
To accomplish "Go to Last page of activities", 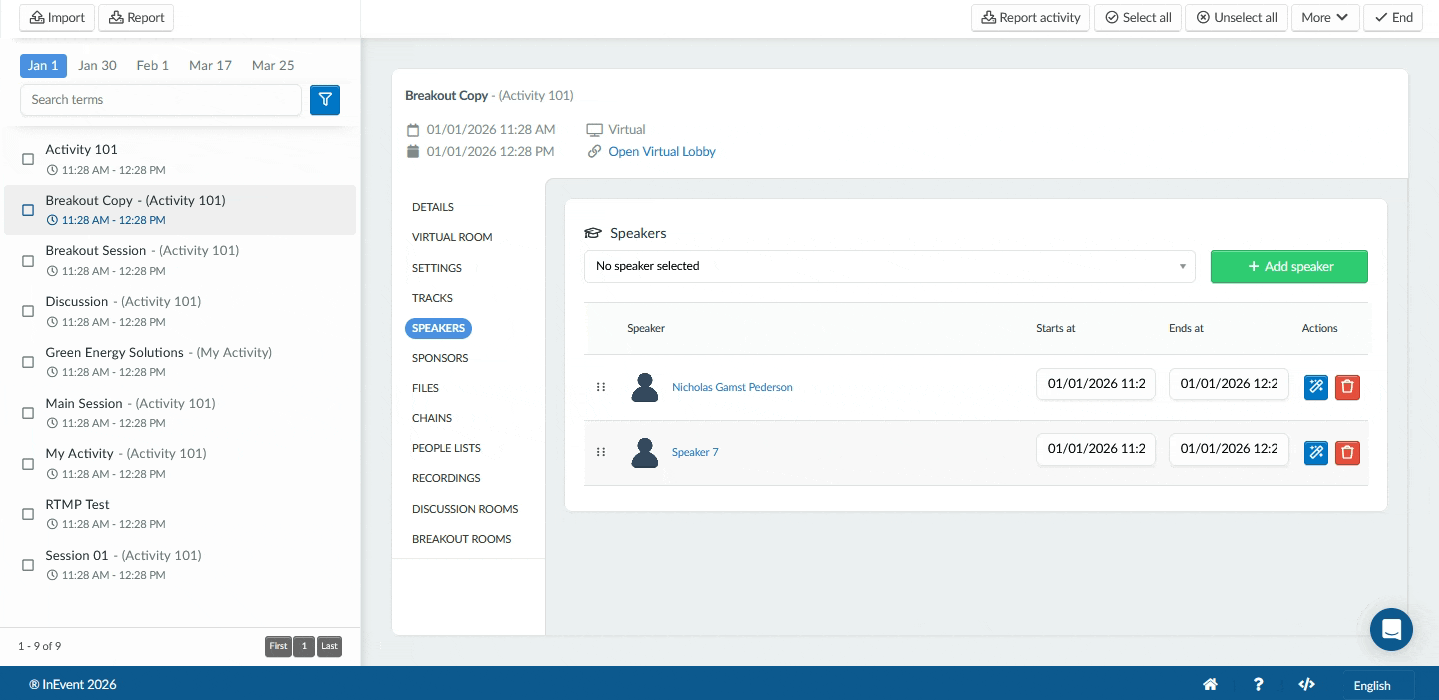I will point(329,646).
